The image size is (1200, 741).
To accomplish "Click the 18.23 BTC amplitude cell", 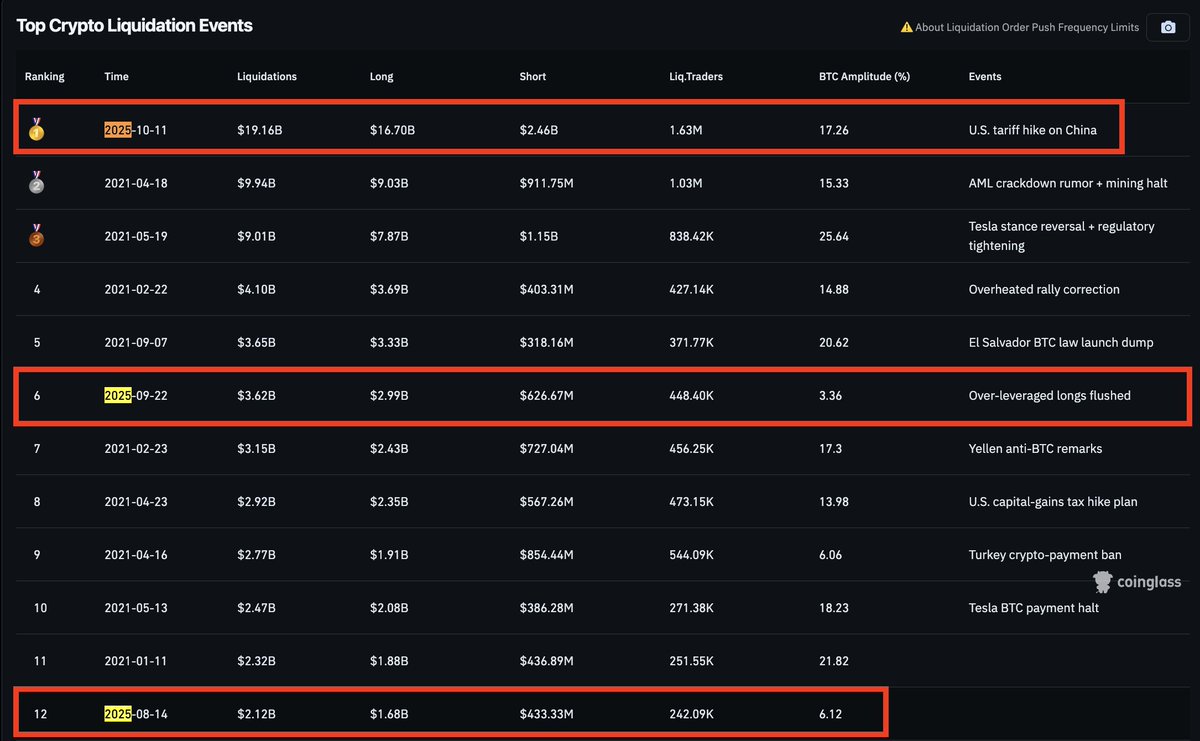I will click(x=834, y=607).
